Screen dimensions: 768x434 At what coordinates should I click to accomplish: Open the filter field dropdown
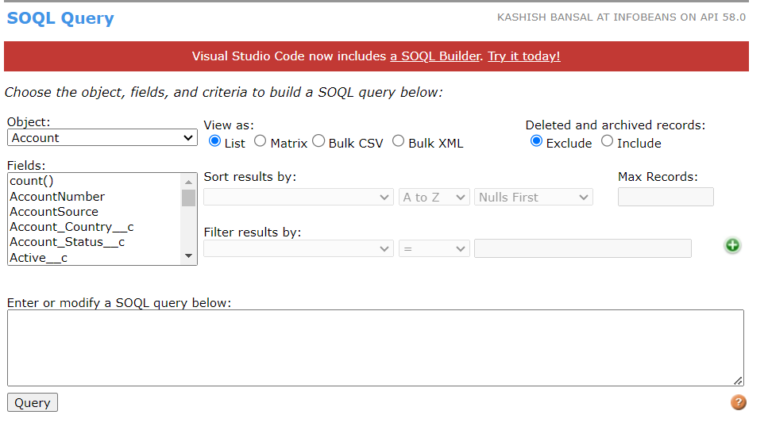(298, 248)
